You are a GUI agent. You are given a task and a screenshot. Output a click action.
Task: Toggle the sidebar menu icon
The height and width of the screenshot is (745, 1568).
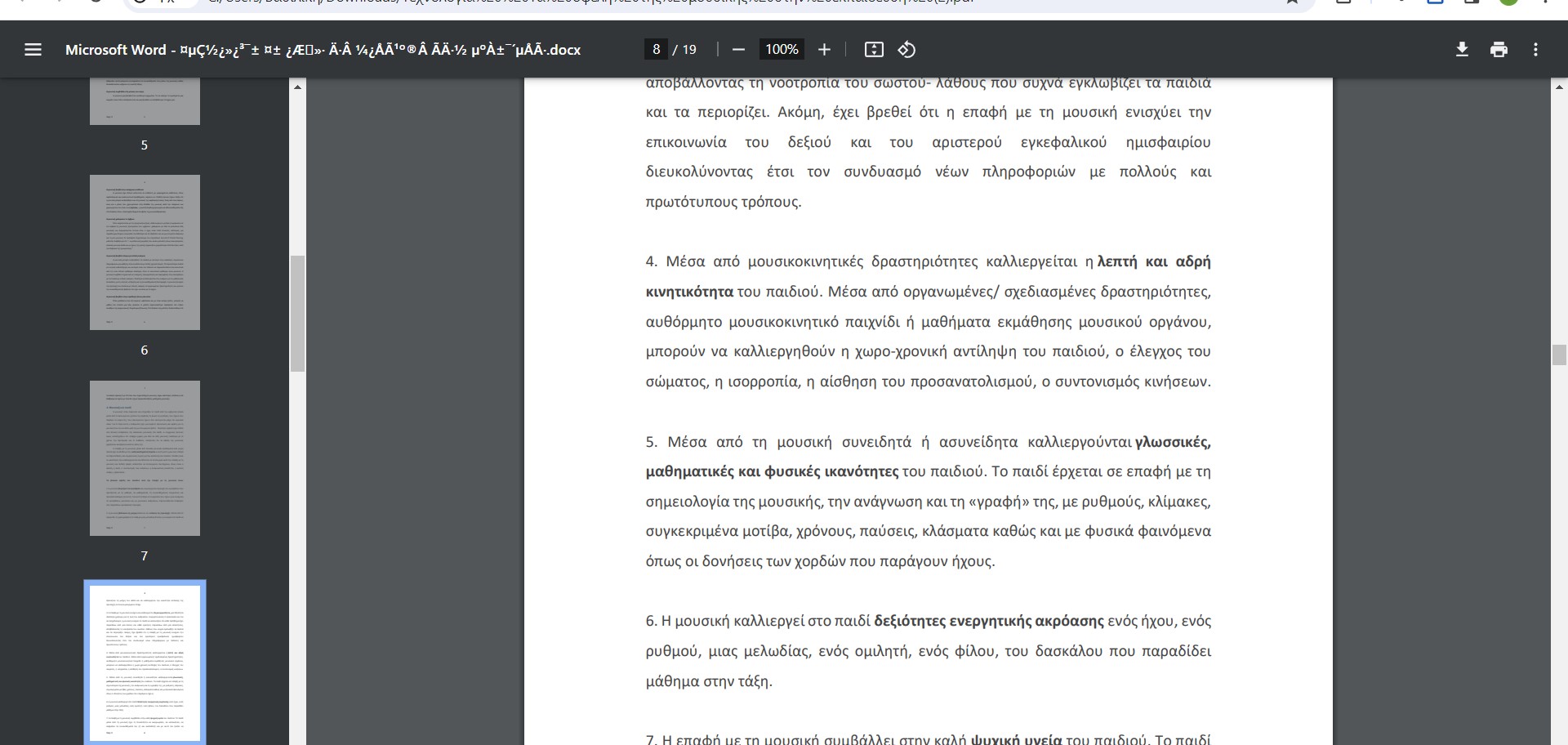33,50
